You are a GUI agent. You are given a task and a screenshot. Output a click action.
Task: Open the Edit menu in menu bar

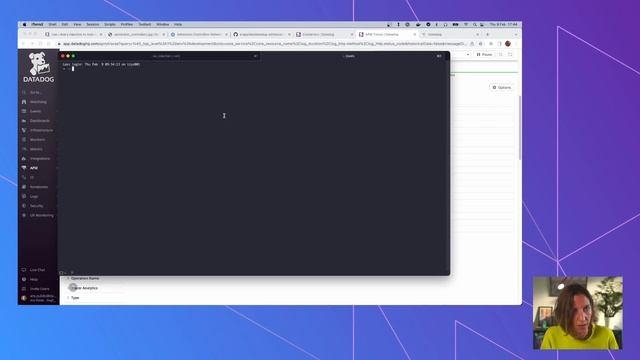64,24
